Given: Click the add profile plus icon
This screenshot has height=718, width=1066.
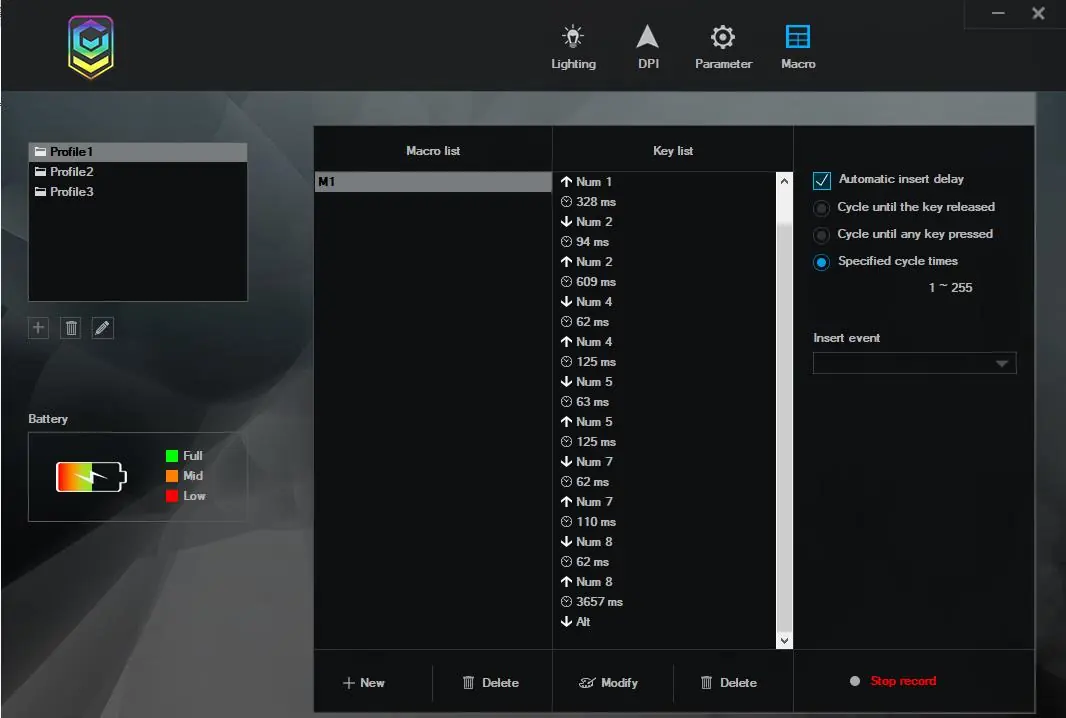Looking at the screenshot, I should point(39,328).
